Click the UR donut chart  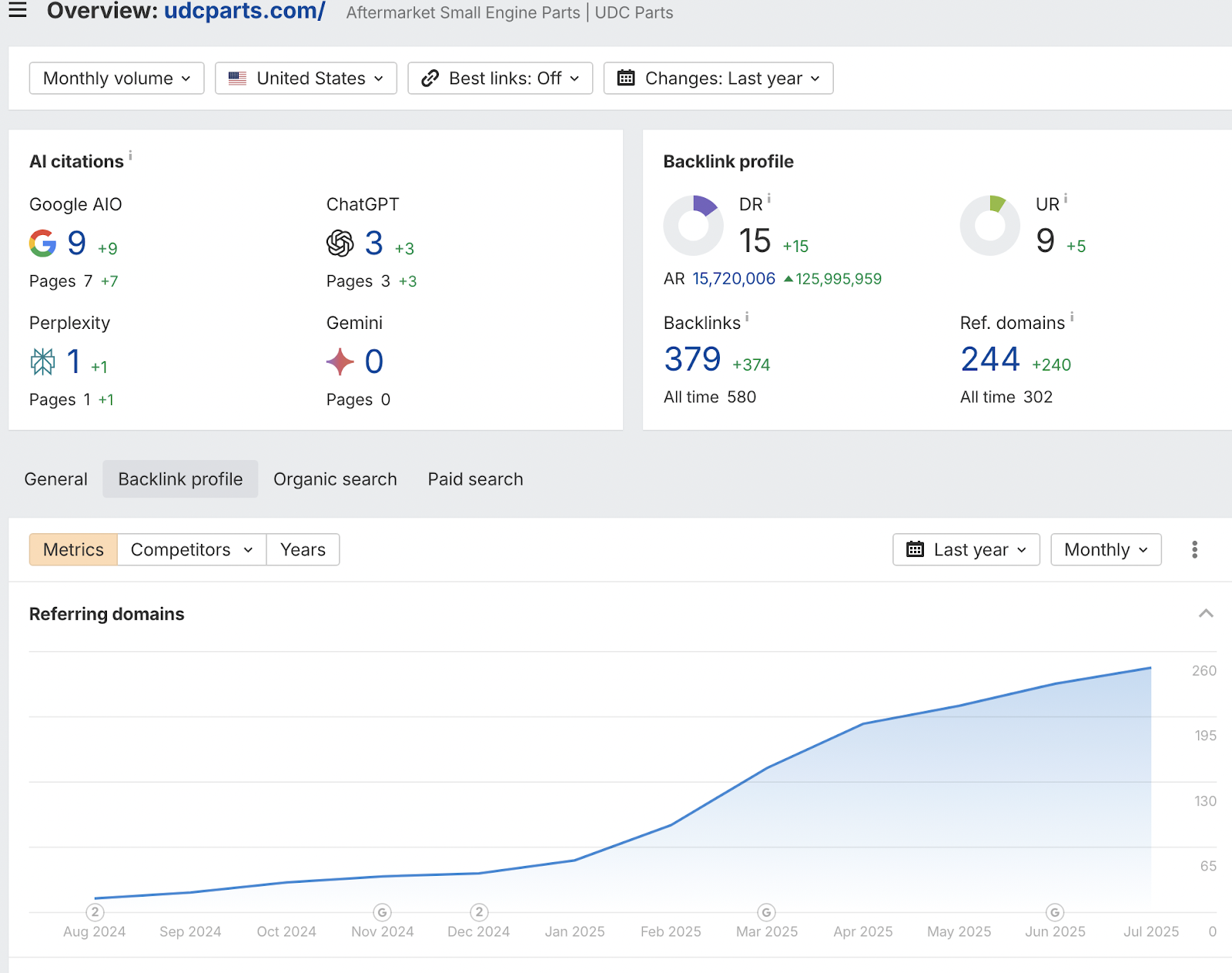[x=990, y=226]
